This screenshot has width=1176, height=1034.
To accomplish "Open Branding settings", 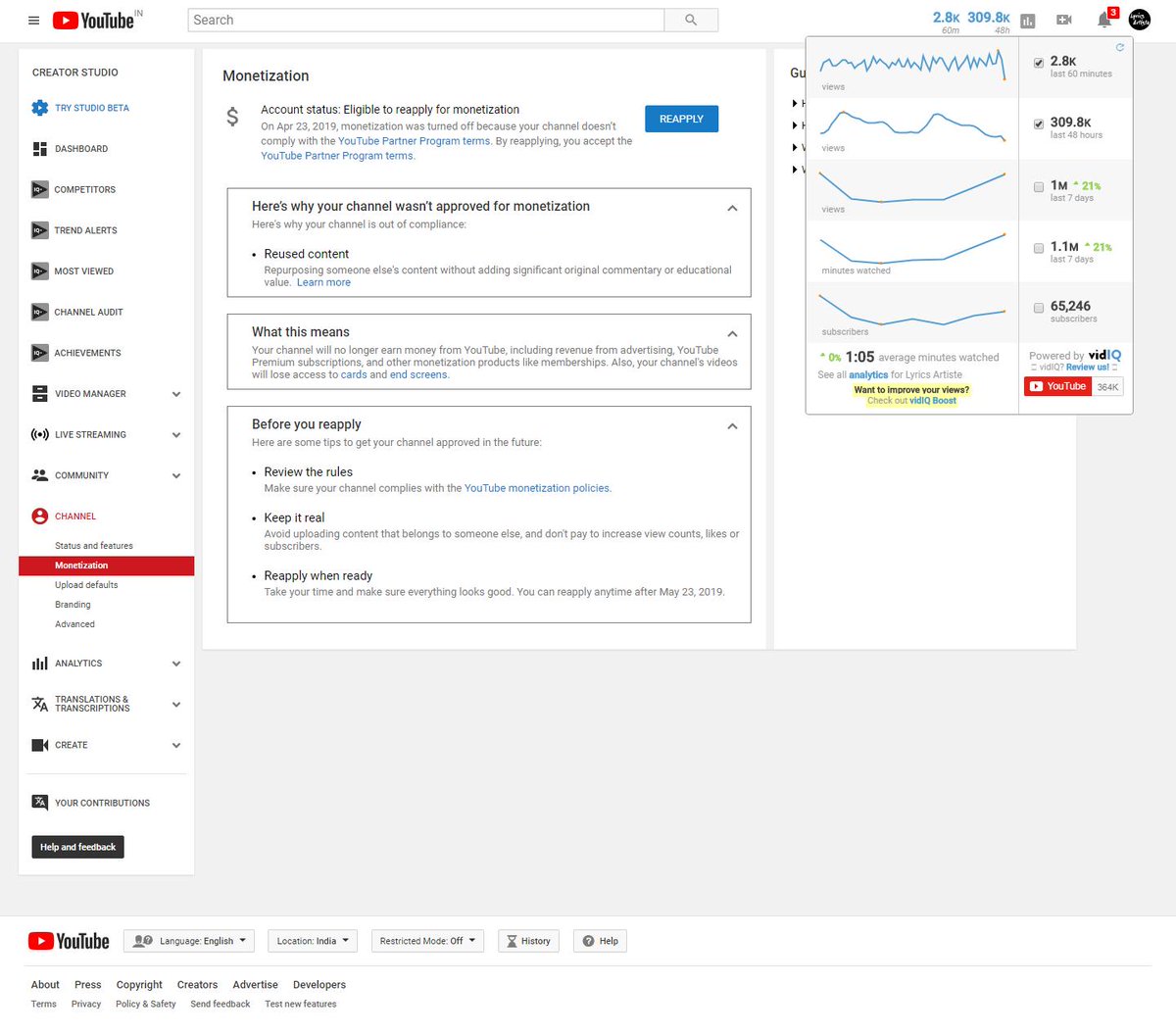I will click(x=73, y=605).
